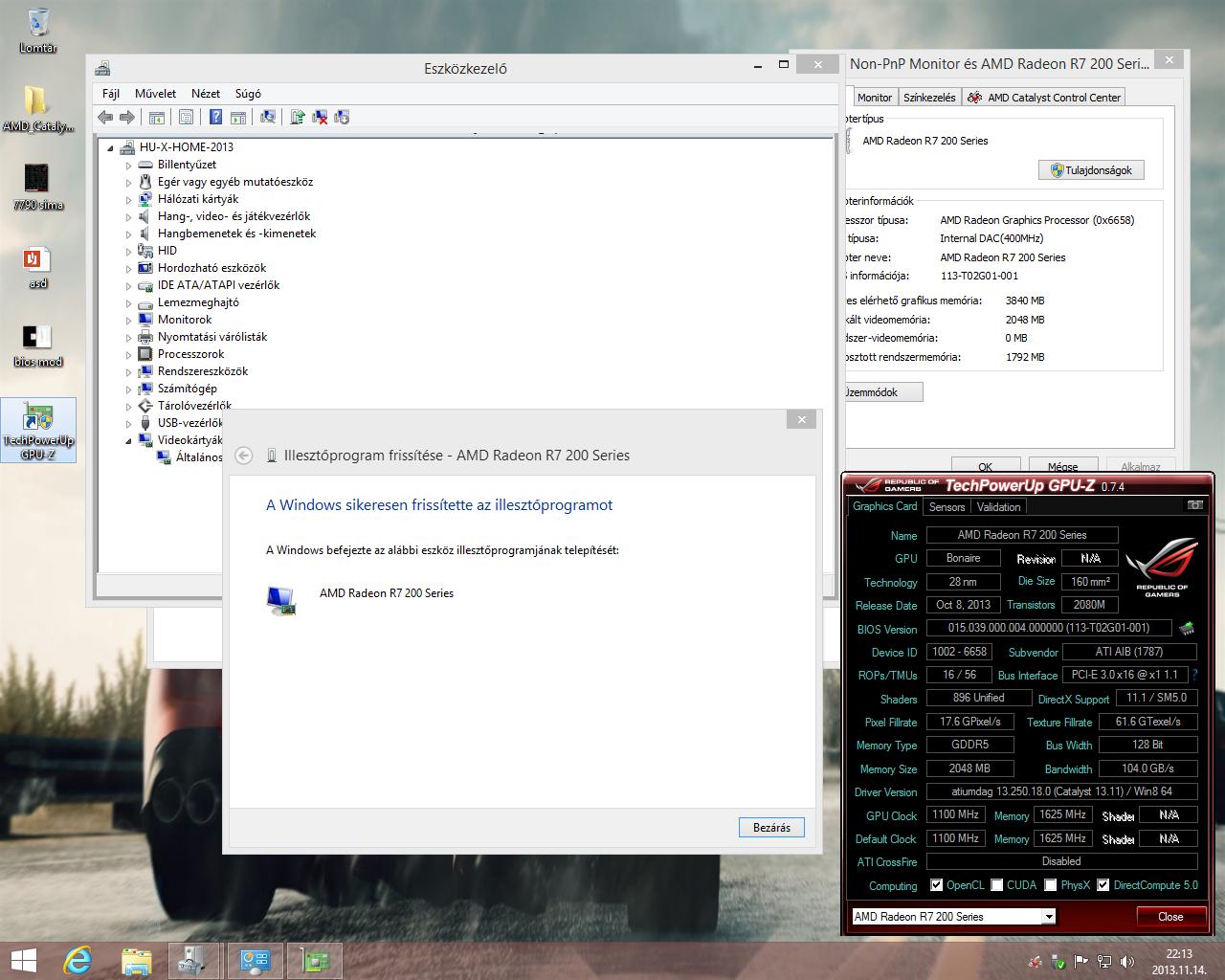This screenshot has height=980, width=1225.
Task: Open the Súgó menu
Action: click(x=248, y=94)
